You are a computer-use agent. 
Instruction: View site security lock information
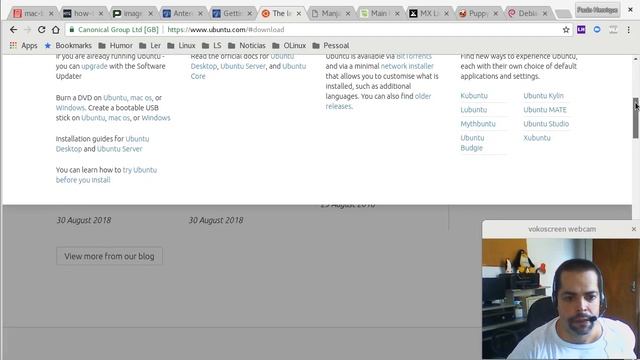pyautogui.click(x=72, y=29)
